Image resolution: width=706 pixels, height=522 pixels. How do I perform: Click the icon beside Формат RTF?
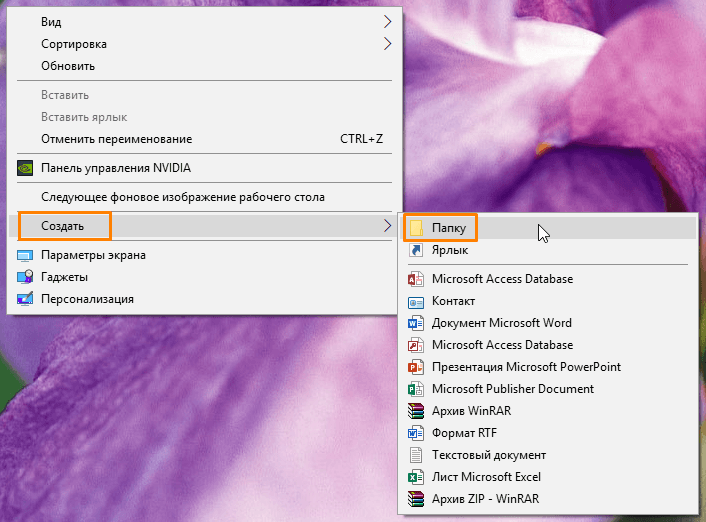(416, 433)
